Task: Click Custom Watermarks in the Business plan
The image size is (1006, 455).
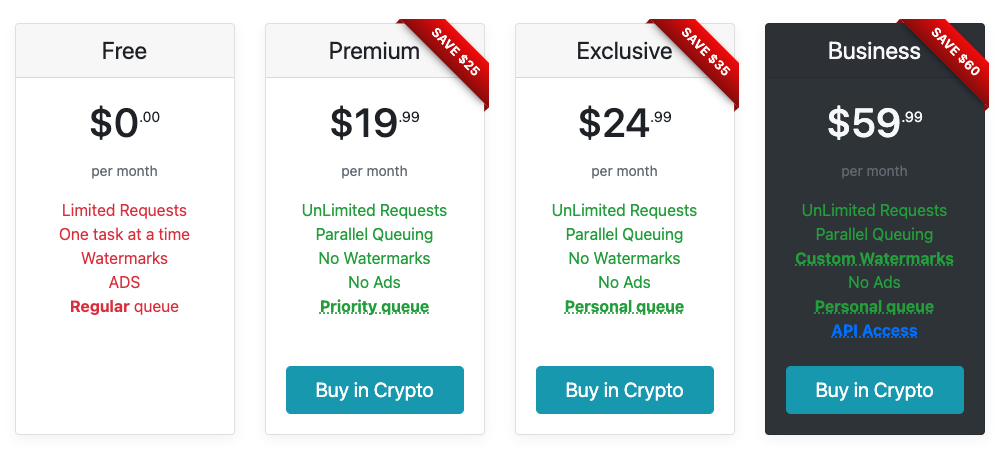Action: click(x=874, y=259)
